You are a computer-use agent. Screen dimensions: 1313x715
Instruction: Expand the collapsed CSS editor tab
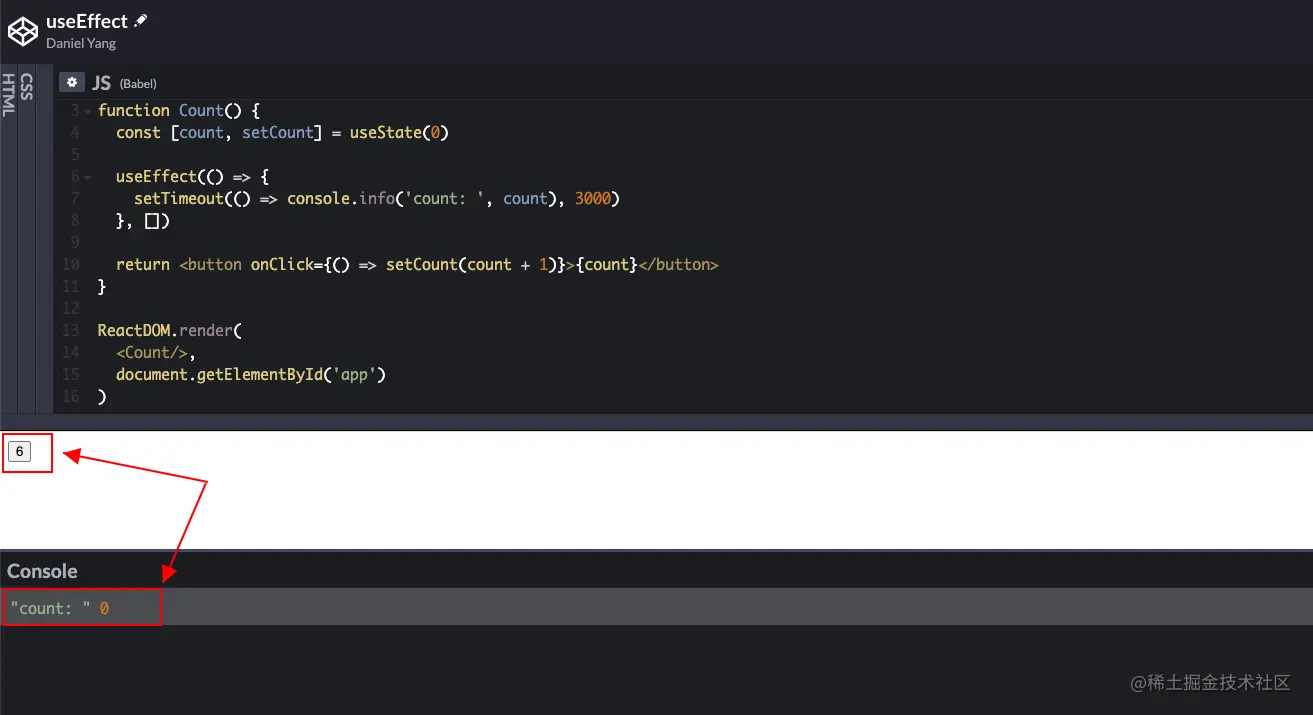click(26, 86)
